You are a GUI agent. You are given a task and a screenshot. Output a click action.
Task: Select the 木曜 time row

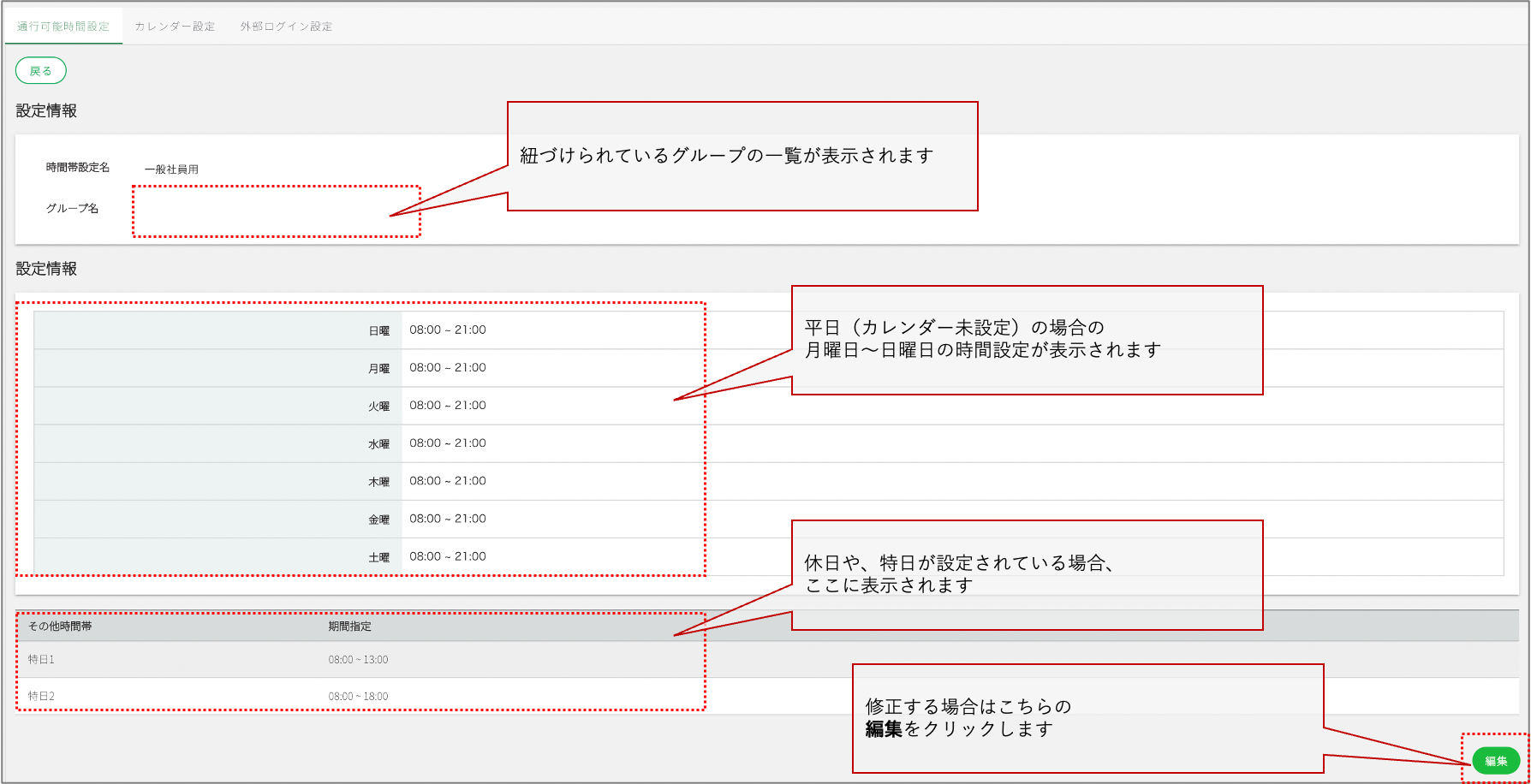point(768,481)
